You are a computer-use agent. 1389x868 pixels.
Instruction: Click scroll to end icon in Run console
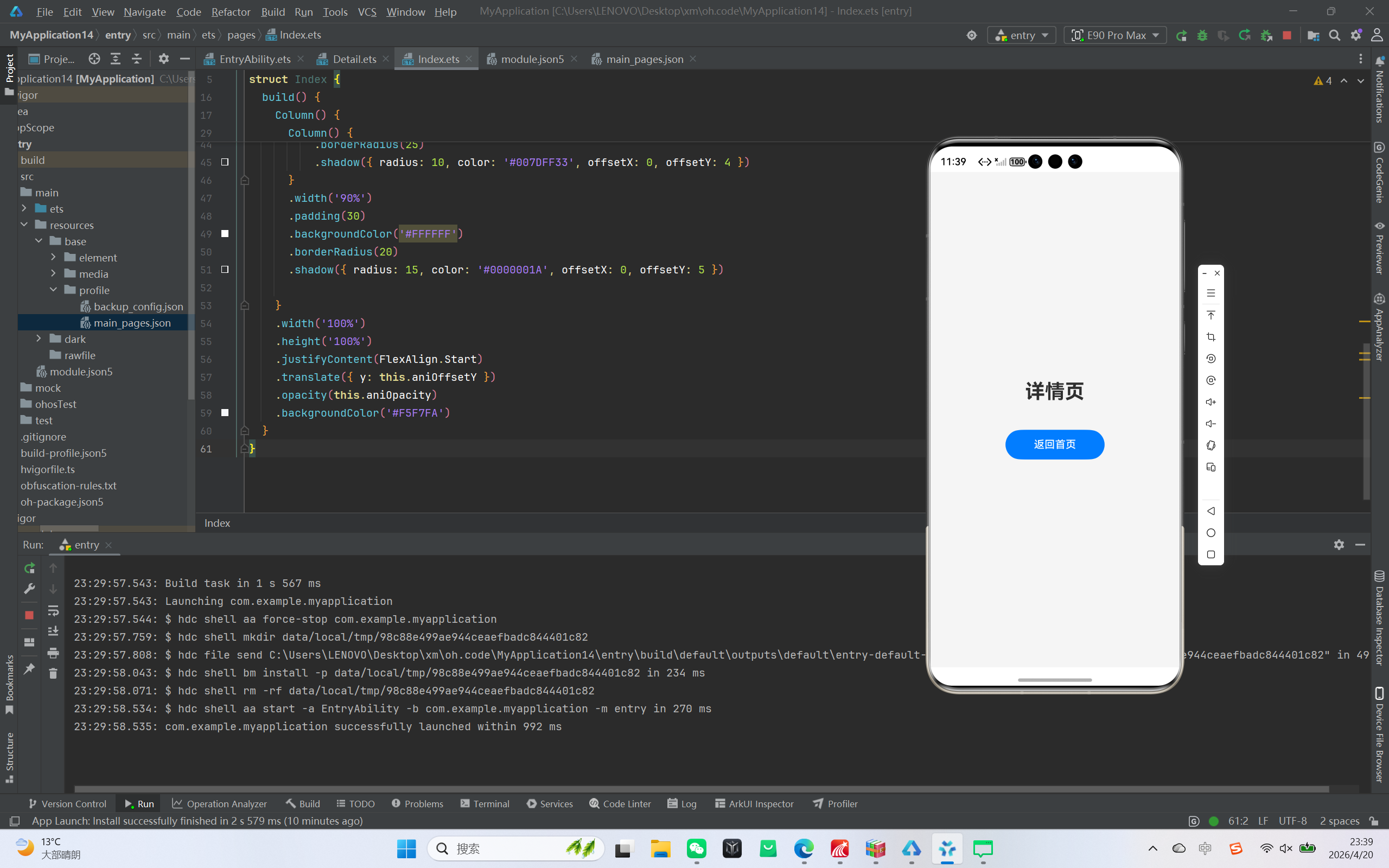coord(53,631)
